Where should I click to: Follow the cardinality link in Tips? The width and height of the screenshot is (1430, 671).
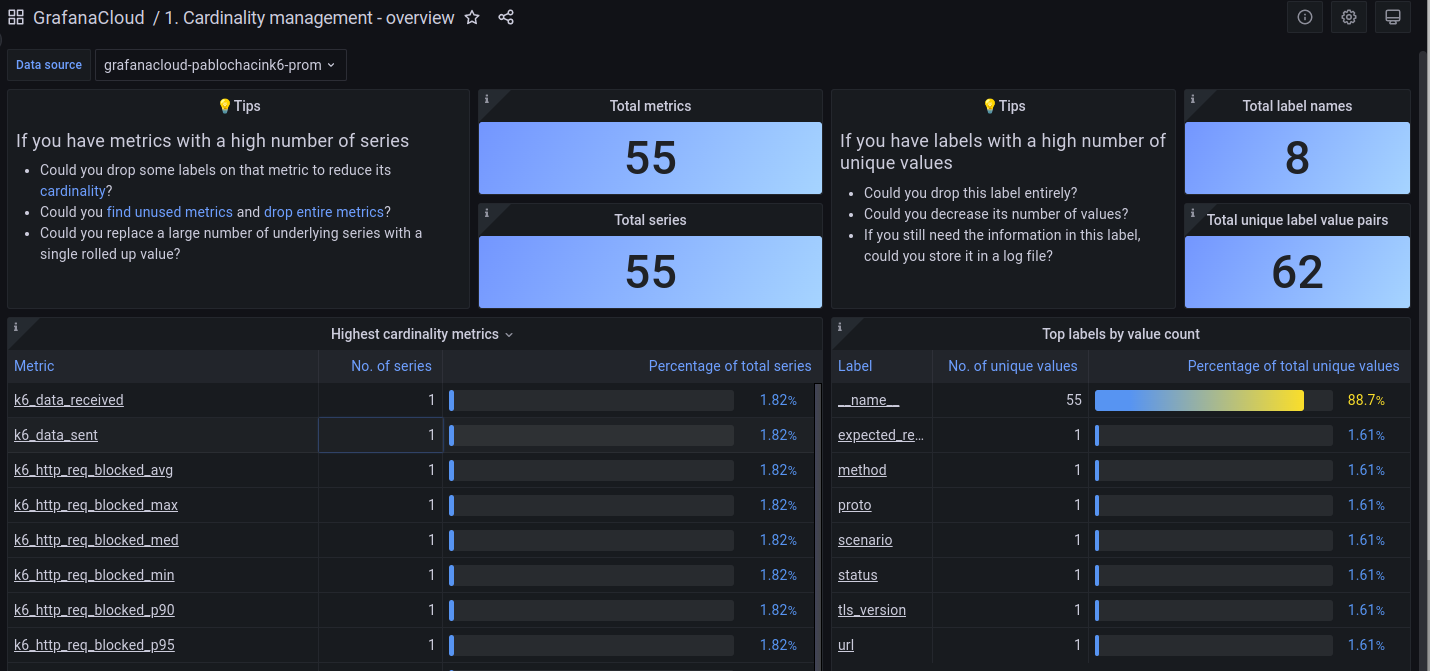pyautogui.click(x=73, y=190)
